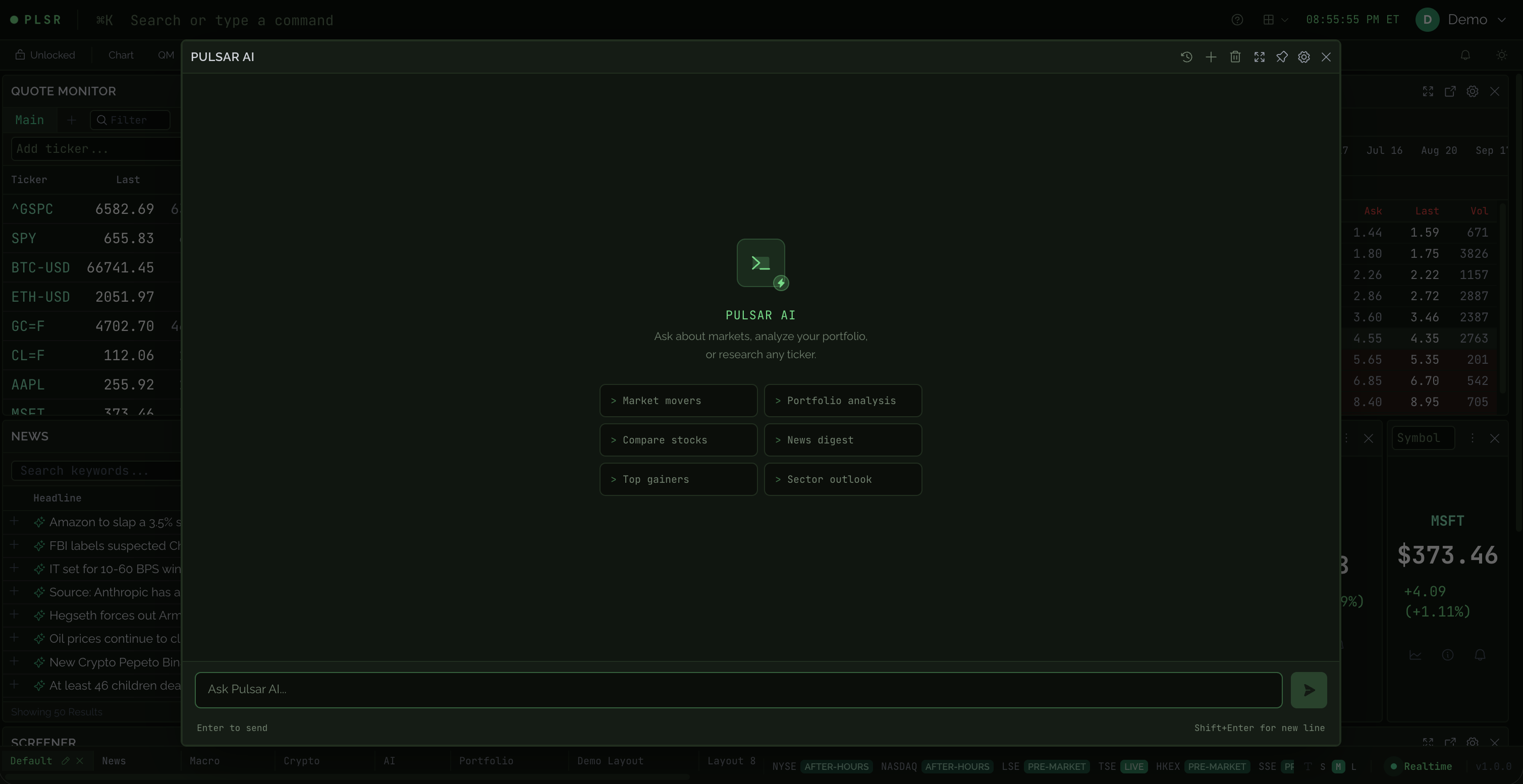Image resolution: width=1523 pixels, height=784 pixels.
Task: Open the layout selector chevron
Action: (1284, 20)
